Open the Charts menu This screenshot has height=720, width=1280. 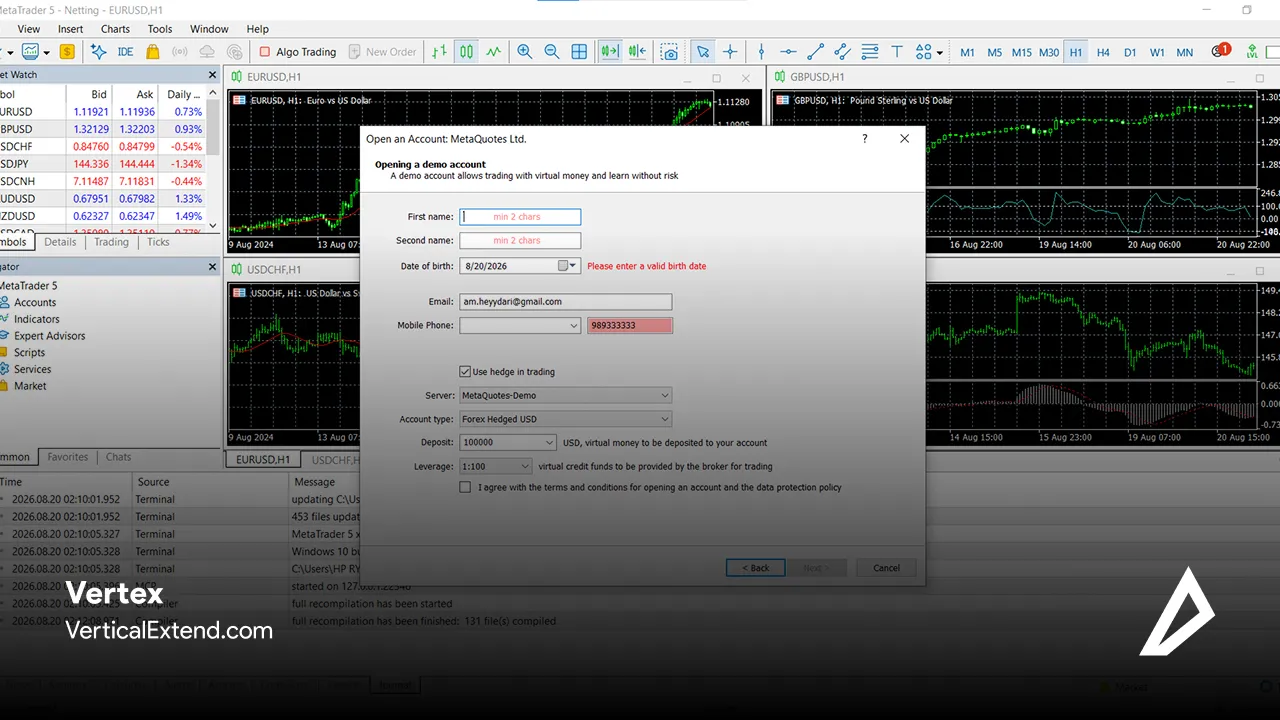pos(115,29)
